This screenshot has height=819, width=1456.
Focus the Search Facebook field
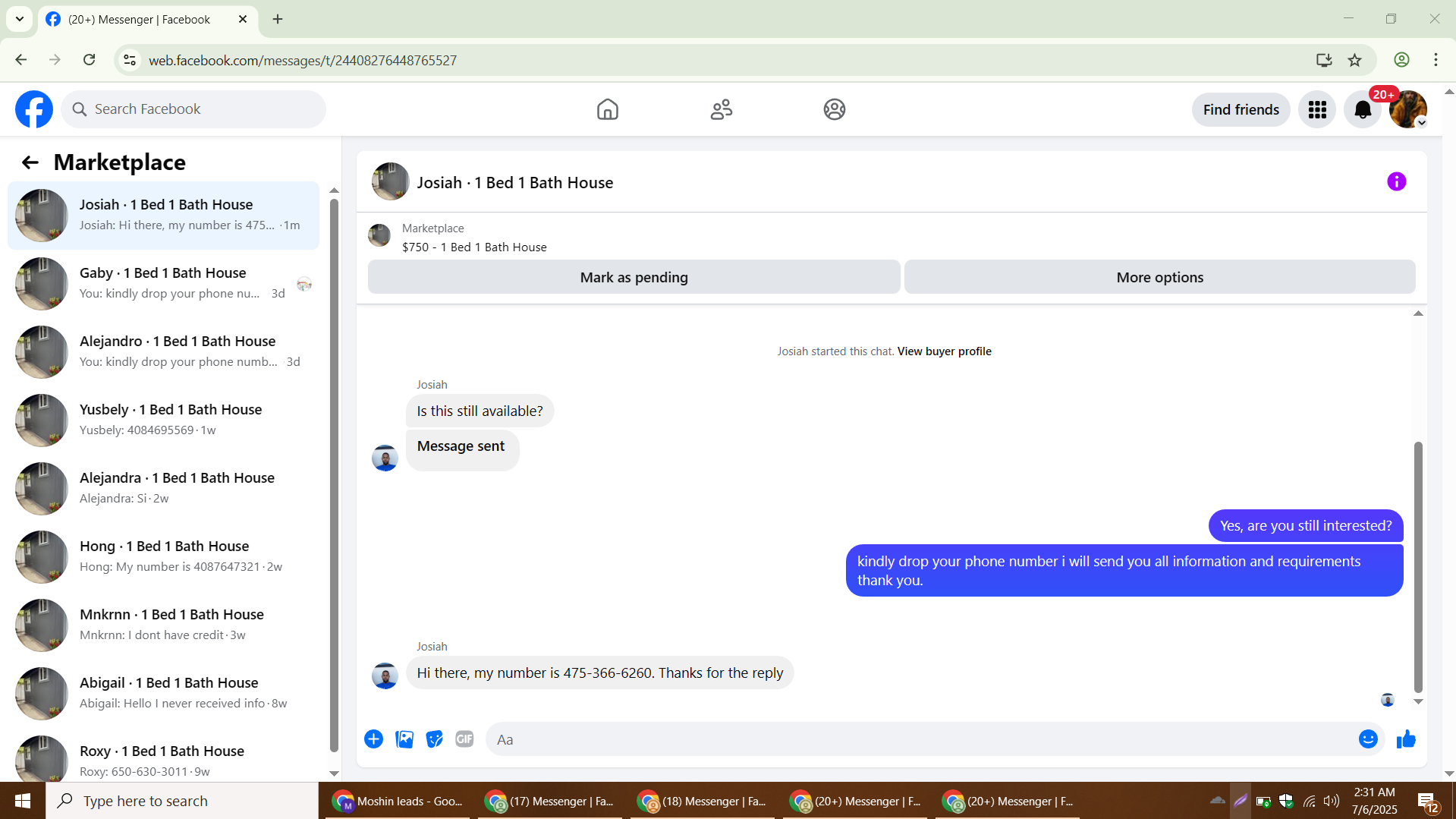193,109
